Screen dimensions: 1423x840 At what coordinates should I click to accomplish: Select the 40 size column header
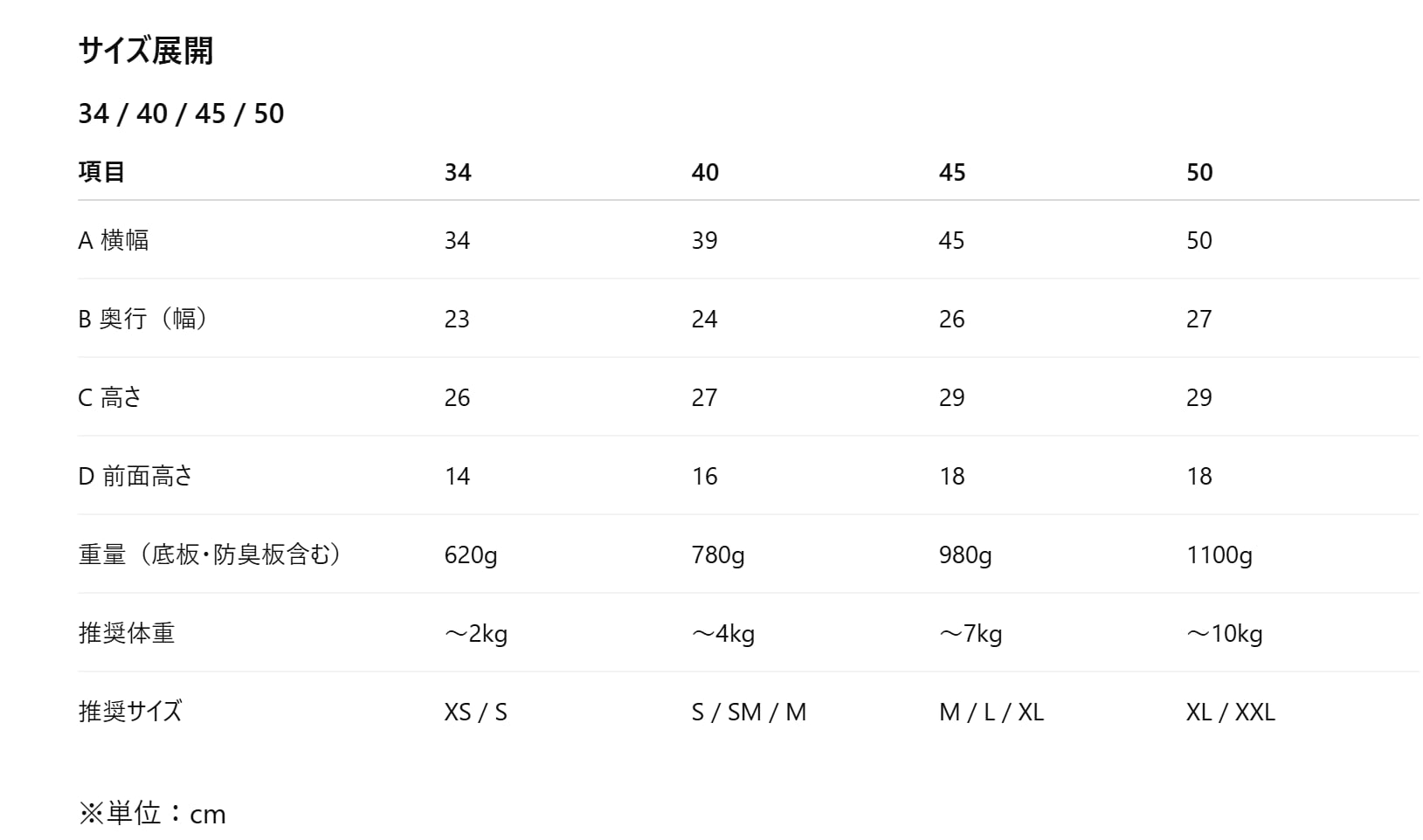point(705,172)
